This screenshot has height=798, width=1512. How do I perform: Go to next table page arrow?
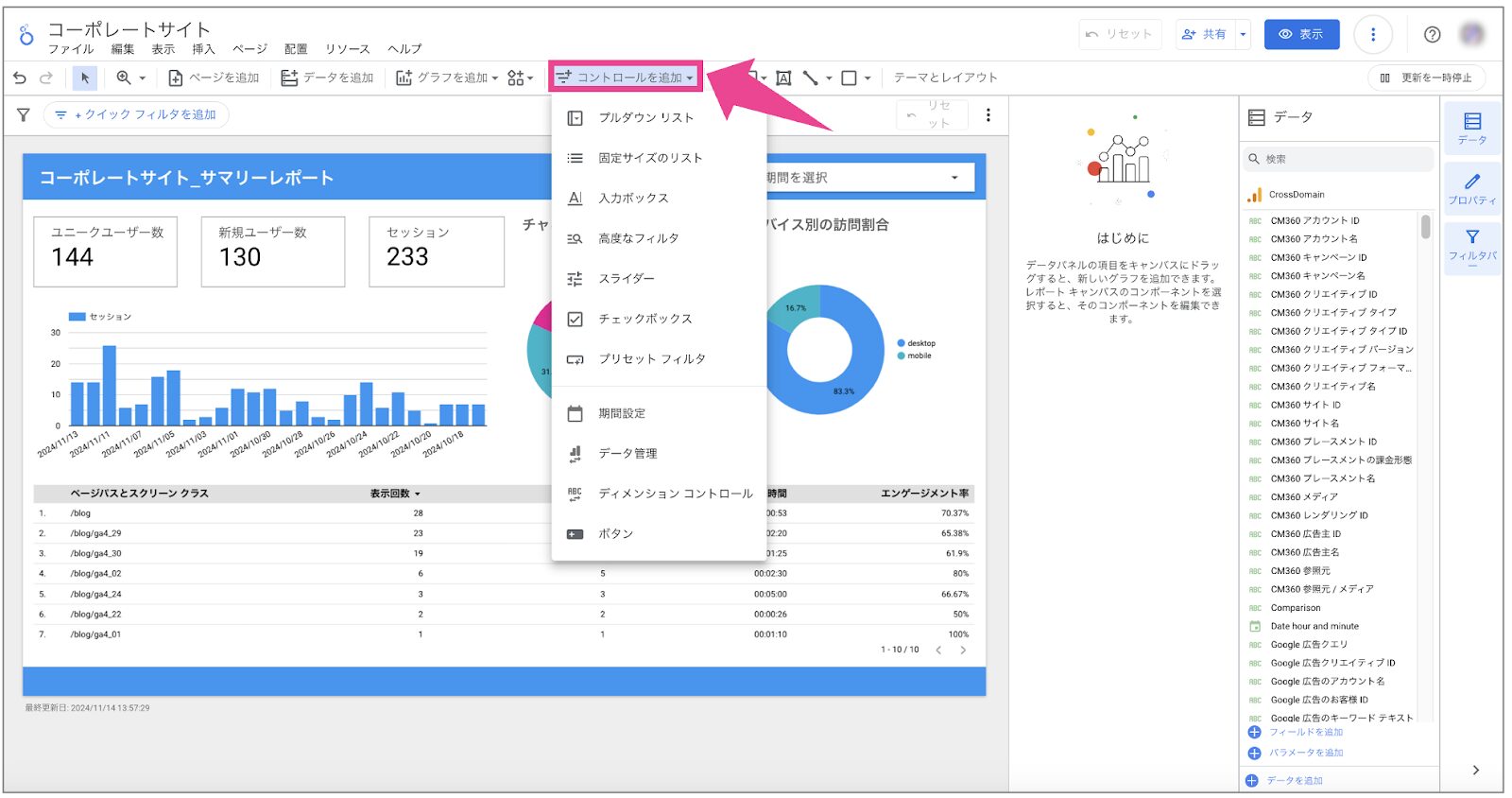[x=963, y=650]
